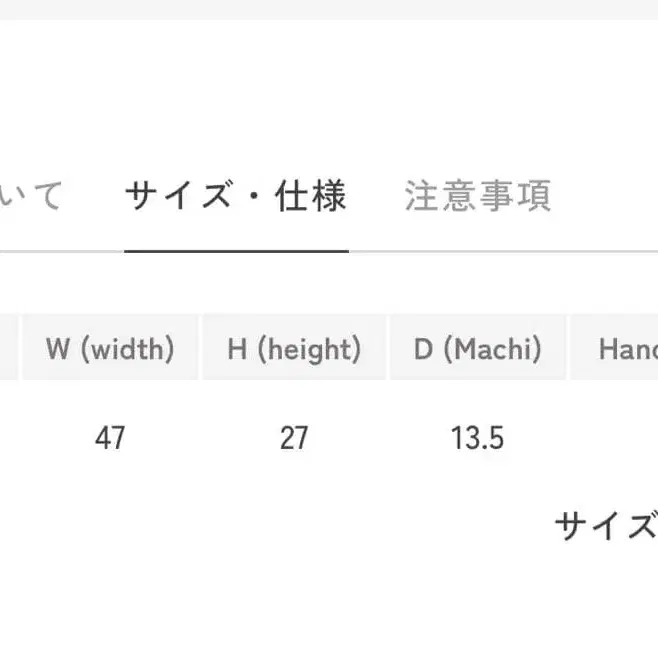Click the H (height) column header
Screen dimensions: 658x658
click(294, 349)
